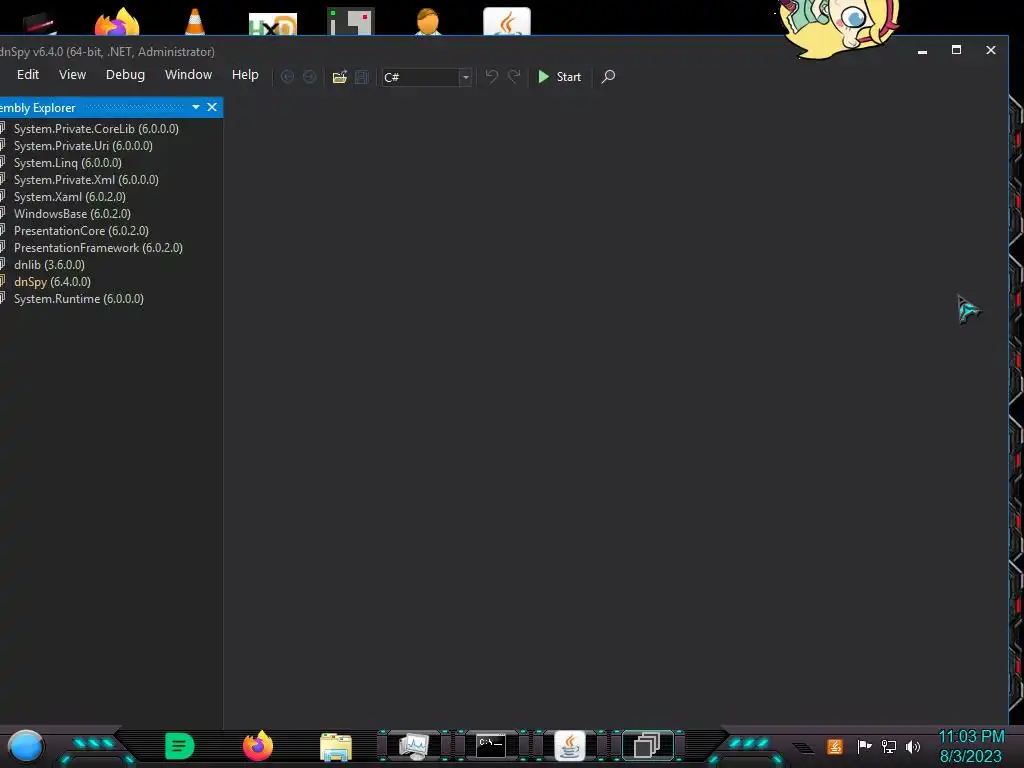Click the Assembly Explorer panel title
This screenshot has width=1024, height=768.
(x=38, y=108)
